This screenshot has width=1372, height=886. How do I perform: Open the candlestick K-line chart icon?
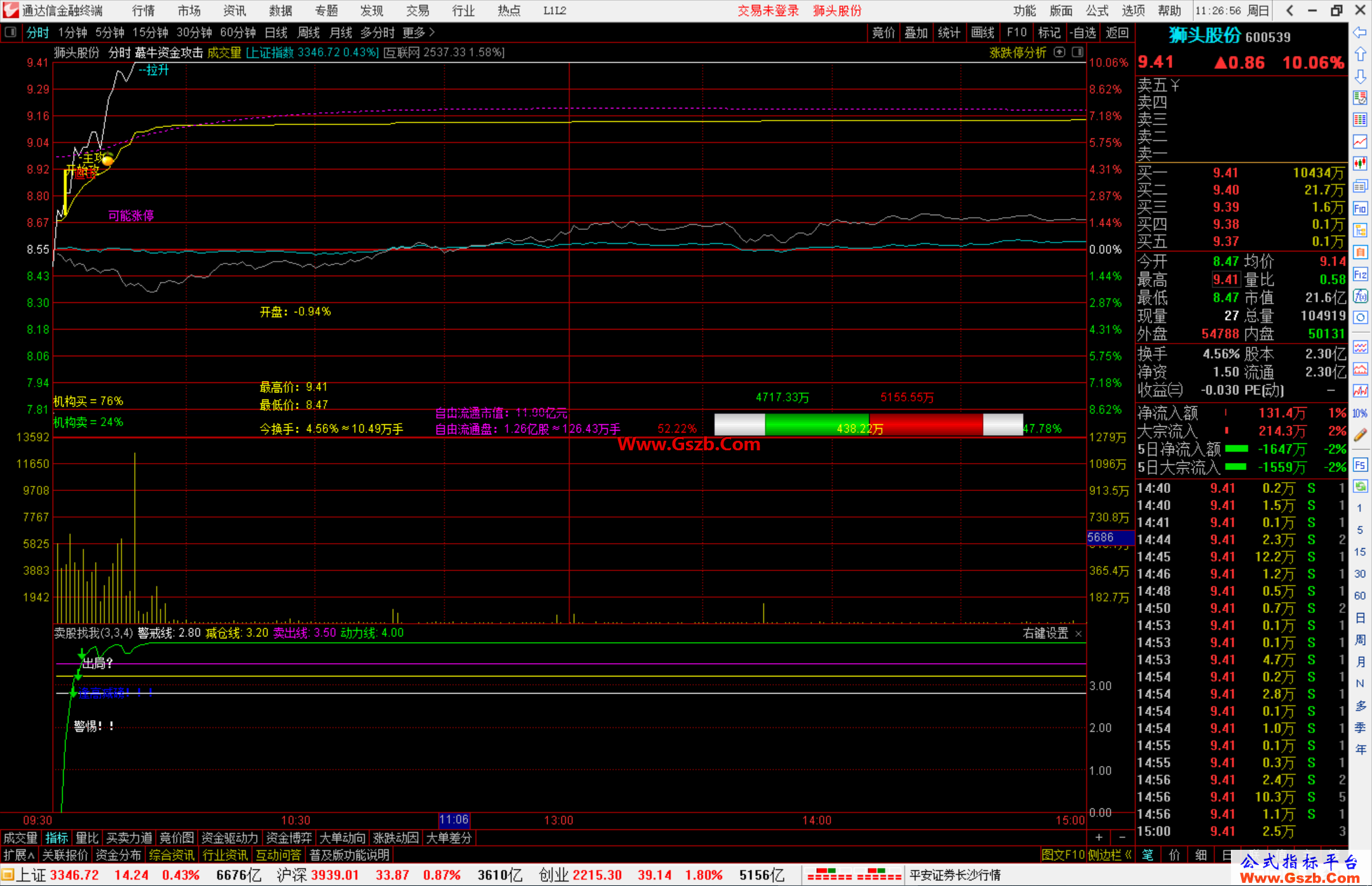1360,164
